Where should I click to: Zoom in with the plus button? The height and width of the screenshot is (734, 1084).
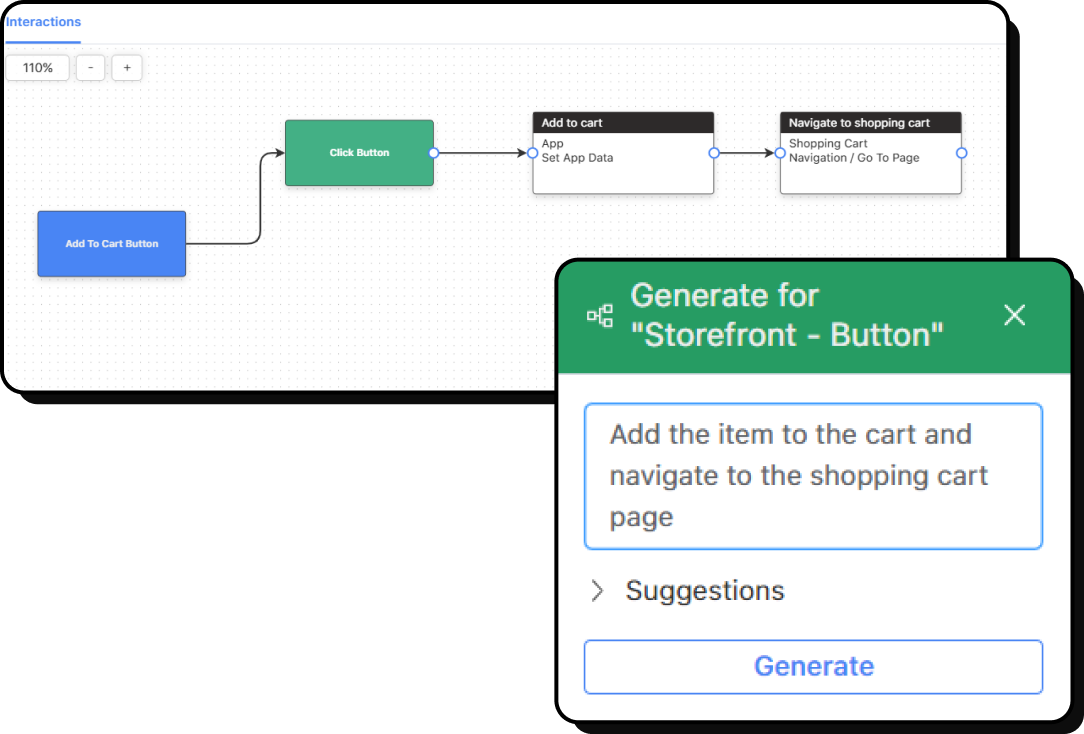coord(127,68)
